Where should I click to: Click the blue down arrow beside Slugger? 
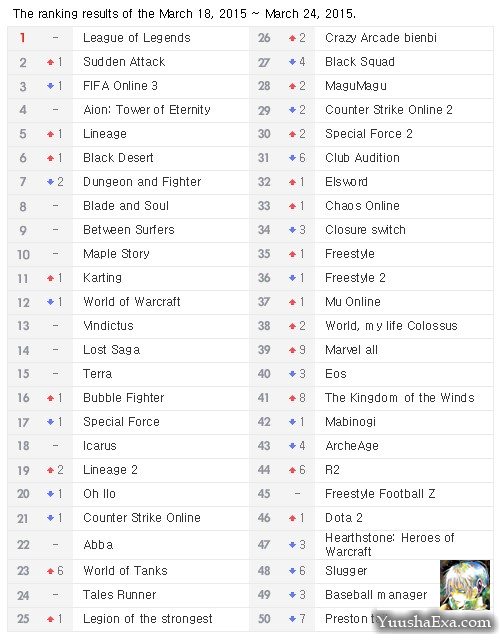(292, 571)
